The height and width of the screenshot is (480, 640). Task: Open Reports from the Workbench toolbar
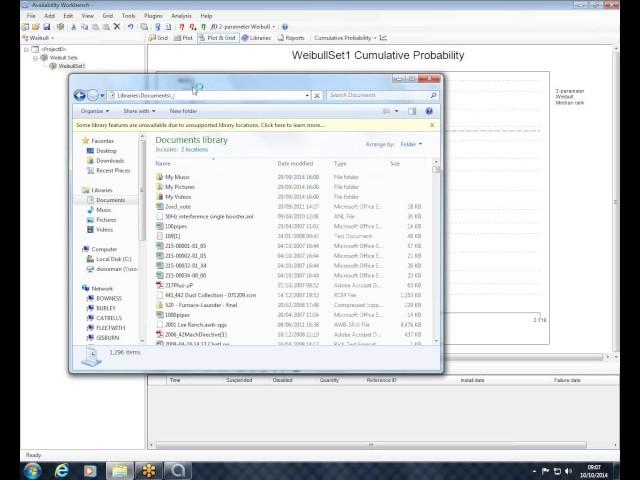(x=291, y=38)
